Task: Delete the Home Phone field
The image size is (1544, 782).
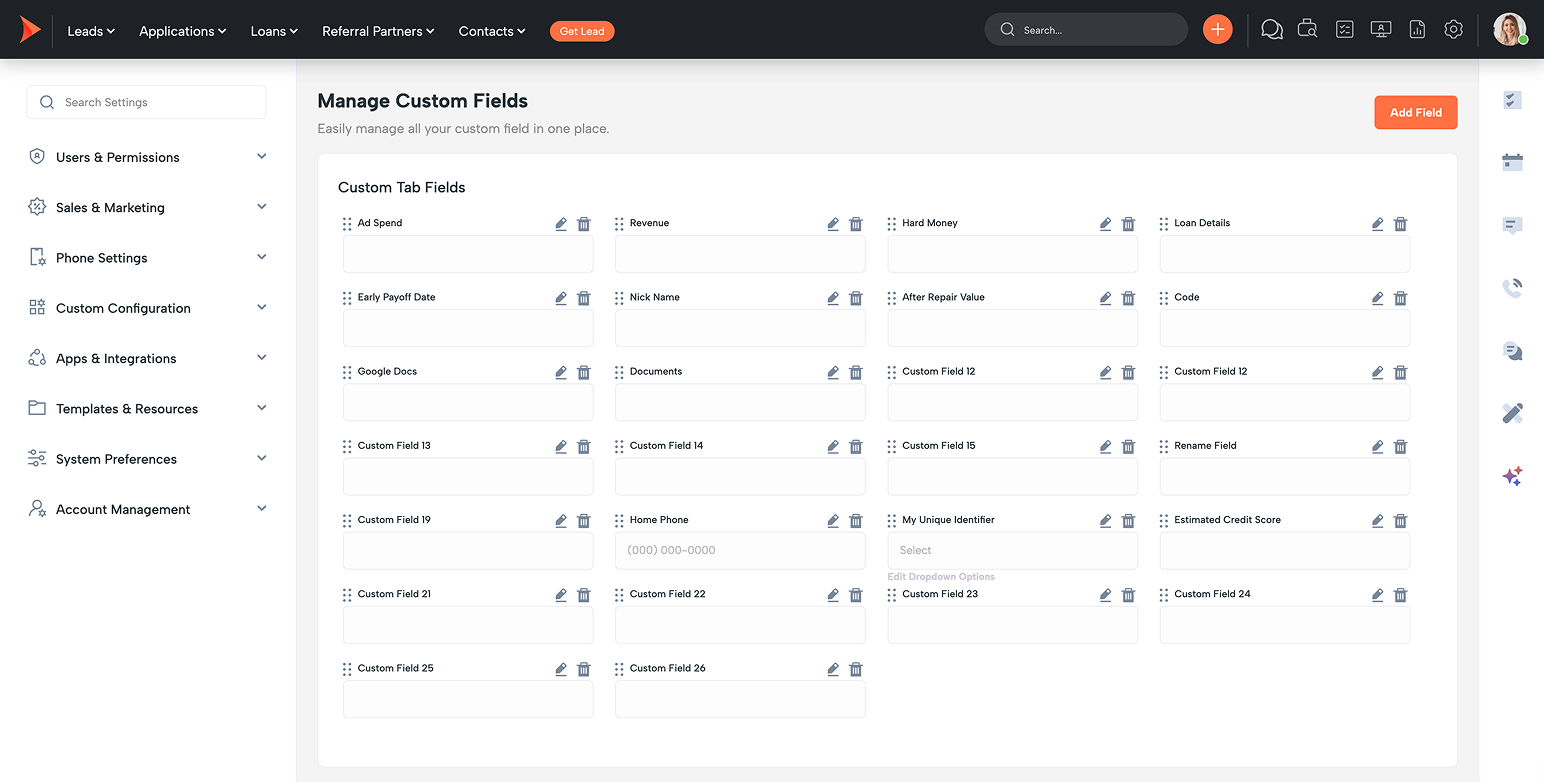Action: click(856, 520)
